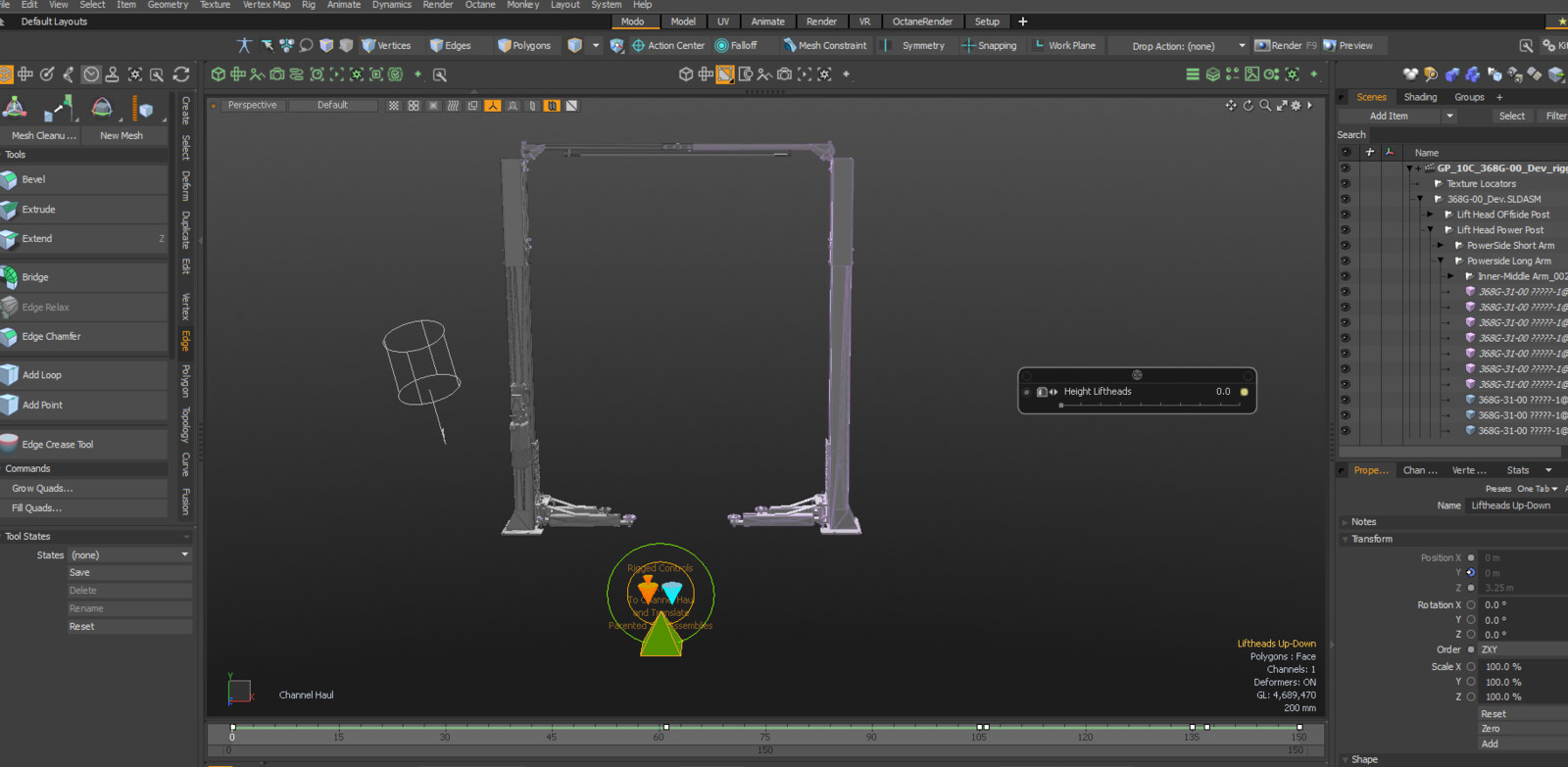Screen dimensions: 1568x767
Task: Toggle visibility of Lift Head Power Post
Action: (x=1345, y=230)
